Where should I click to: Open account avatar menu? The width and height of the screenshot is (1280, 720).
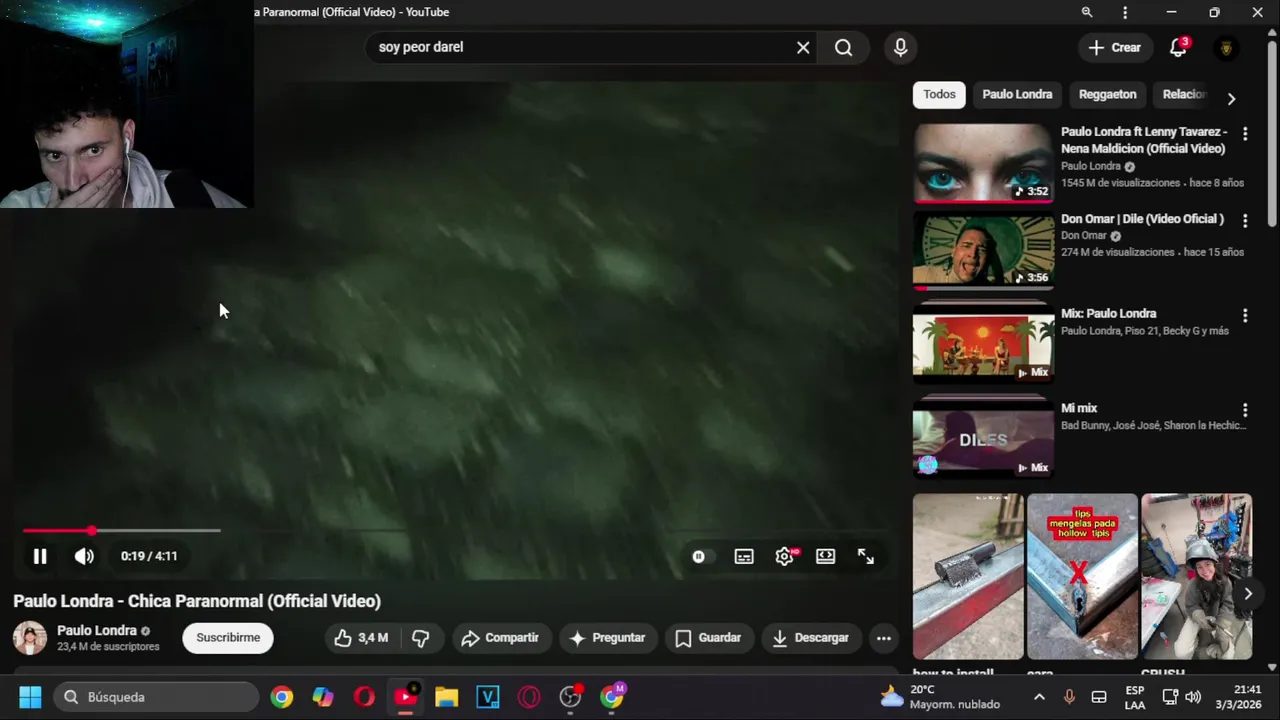point(1226,47)
